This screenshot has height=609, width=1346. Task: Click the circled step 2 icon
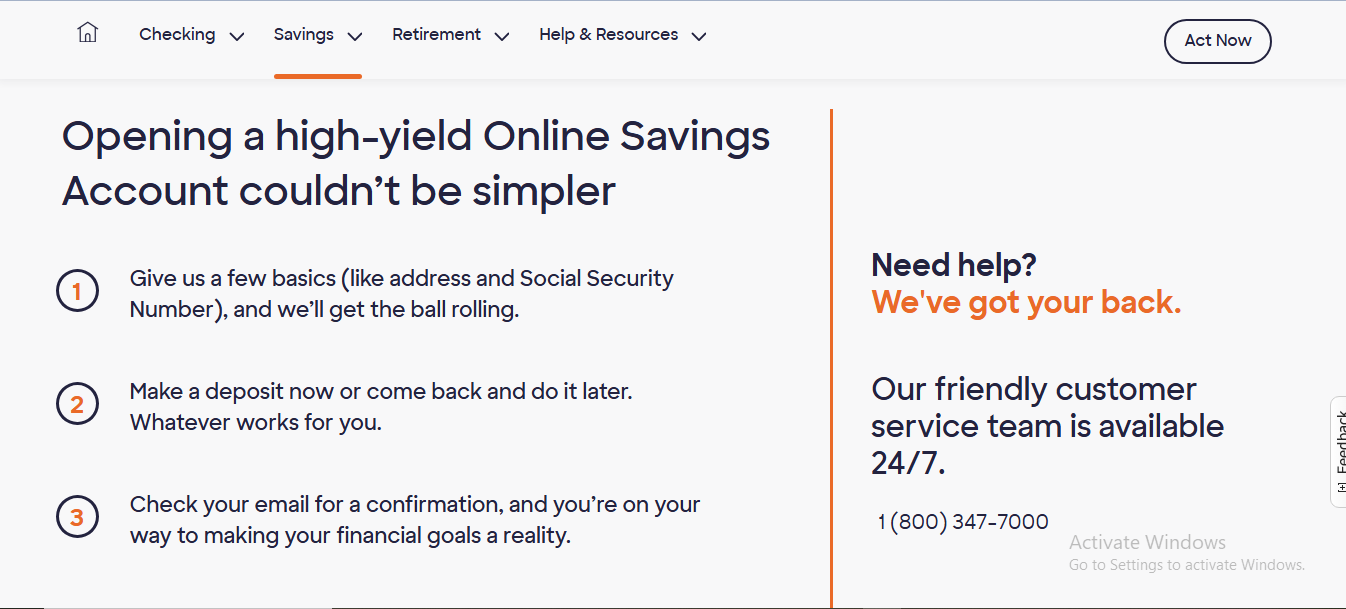pos(78,404)
